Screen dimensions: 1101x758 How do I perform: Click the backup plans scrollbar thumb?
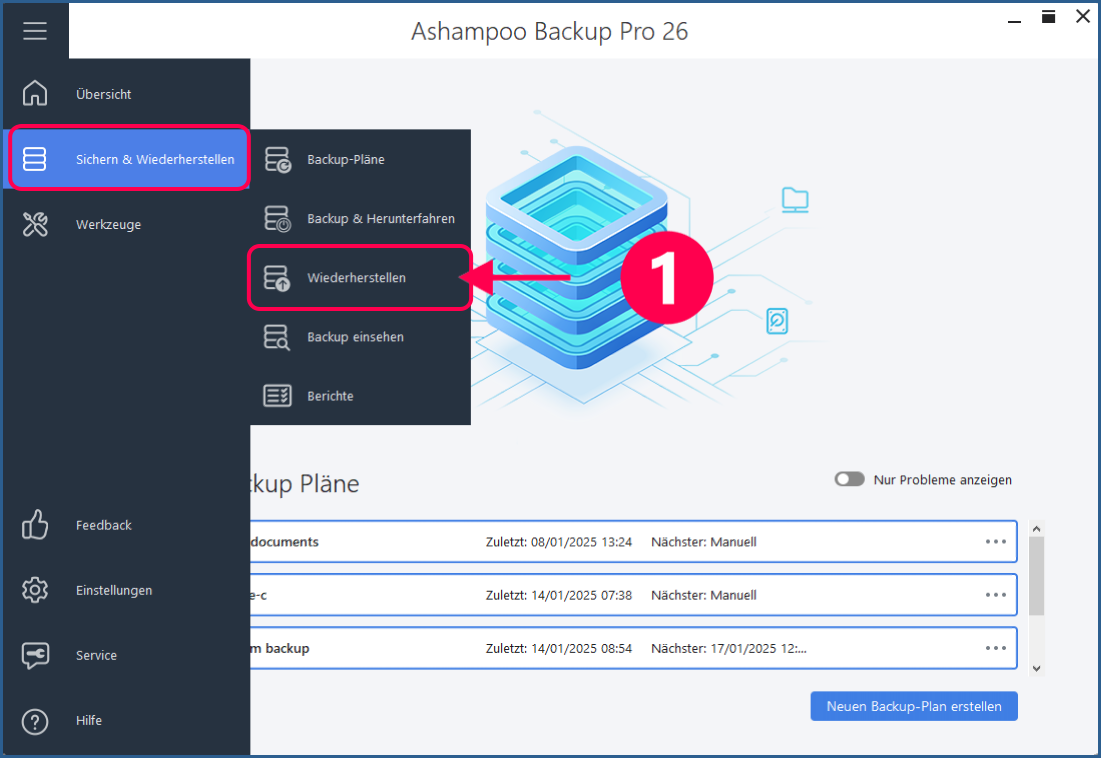(1036, 576)
